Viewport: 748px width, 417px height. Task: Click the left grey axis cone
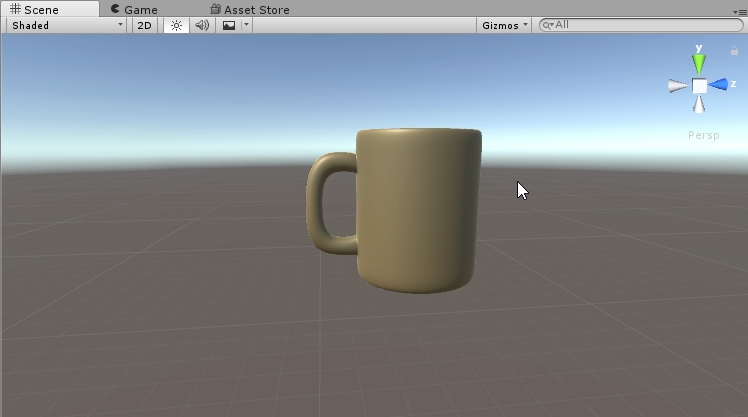tap(678, 86)
